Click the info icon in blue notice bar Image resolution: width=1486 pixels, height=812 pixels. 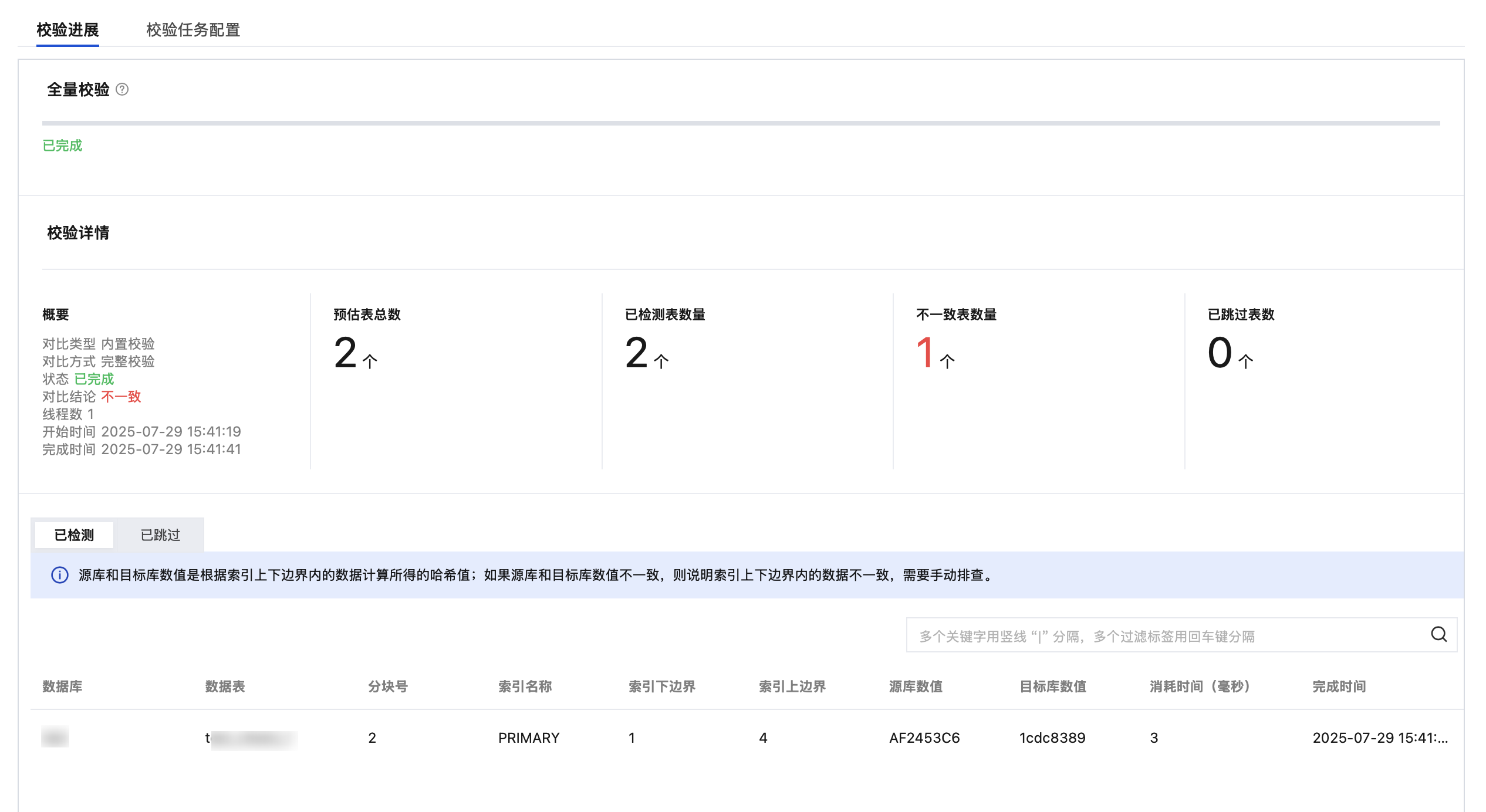pos(60,575)
